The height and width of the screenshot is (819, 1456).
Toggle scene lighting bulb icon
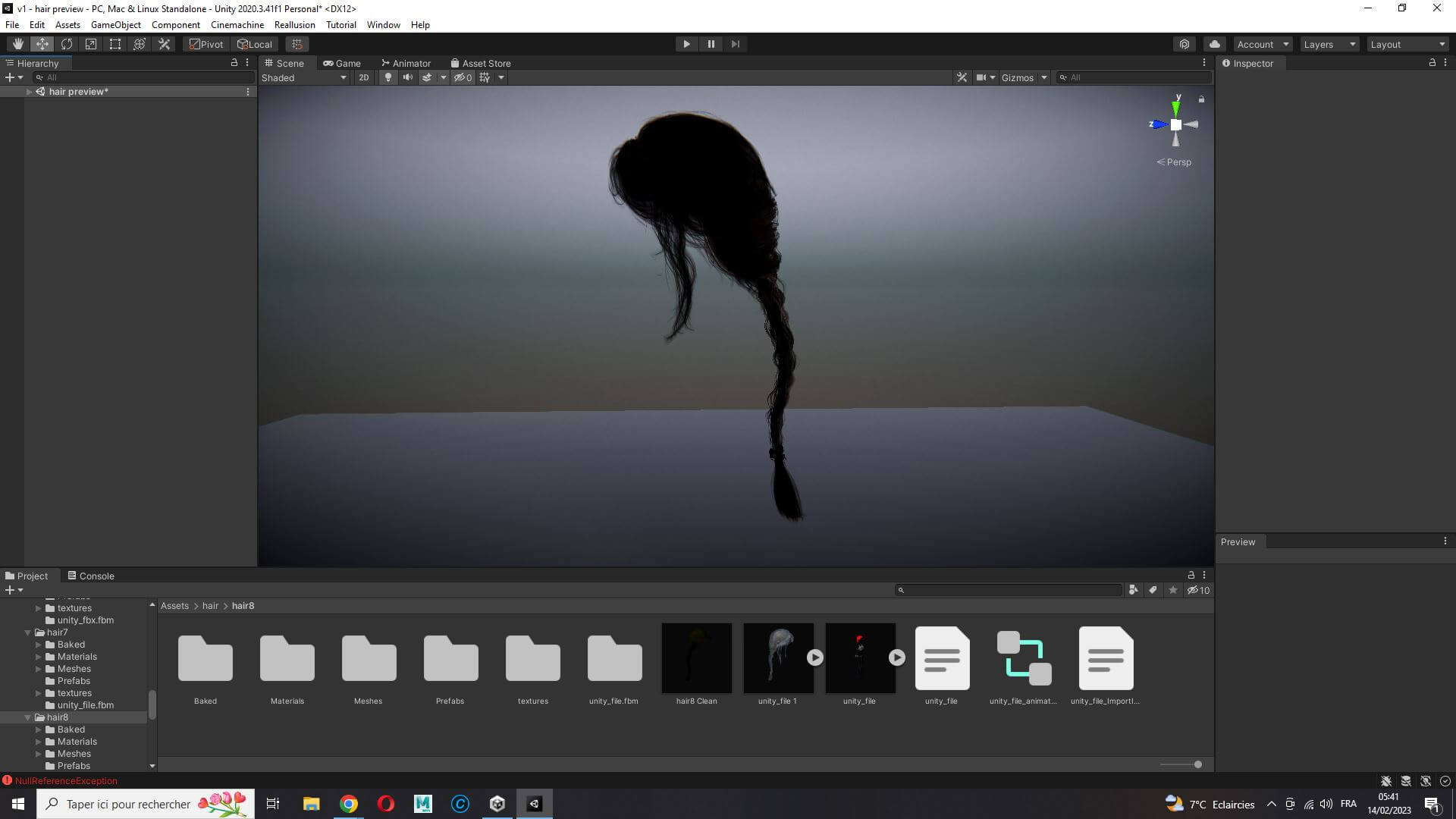[388, 77]
